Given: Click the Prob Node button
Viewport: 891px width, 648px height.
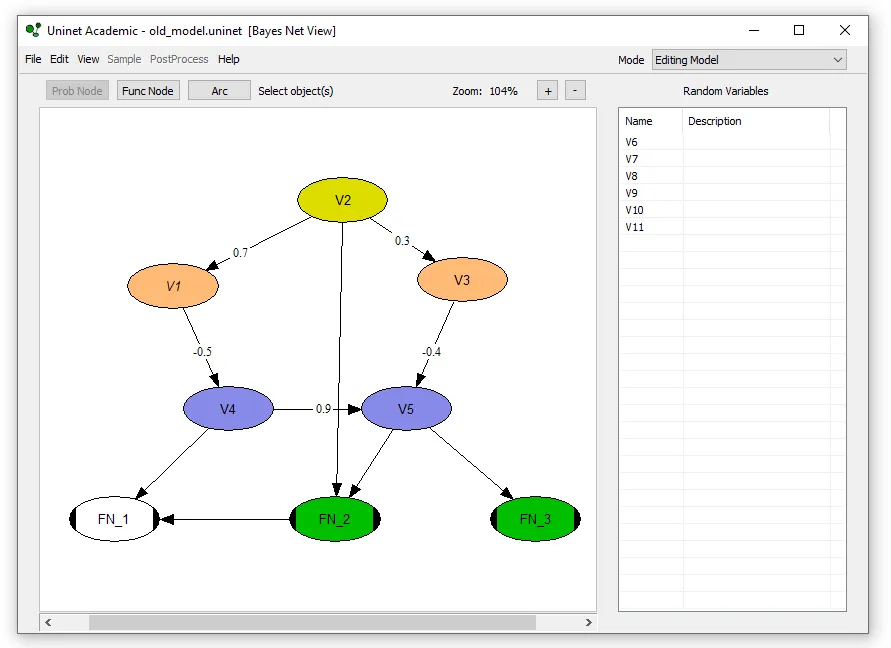Looking at the screenshot, I should click(x=77, y=91).
